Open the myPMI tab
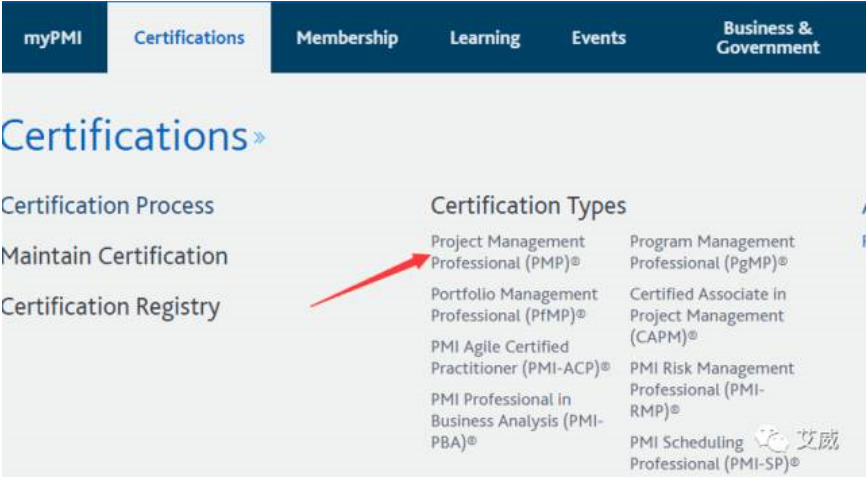Viewport: 866px width, 480px height. (x=51, y=38)
